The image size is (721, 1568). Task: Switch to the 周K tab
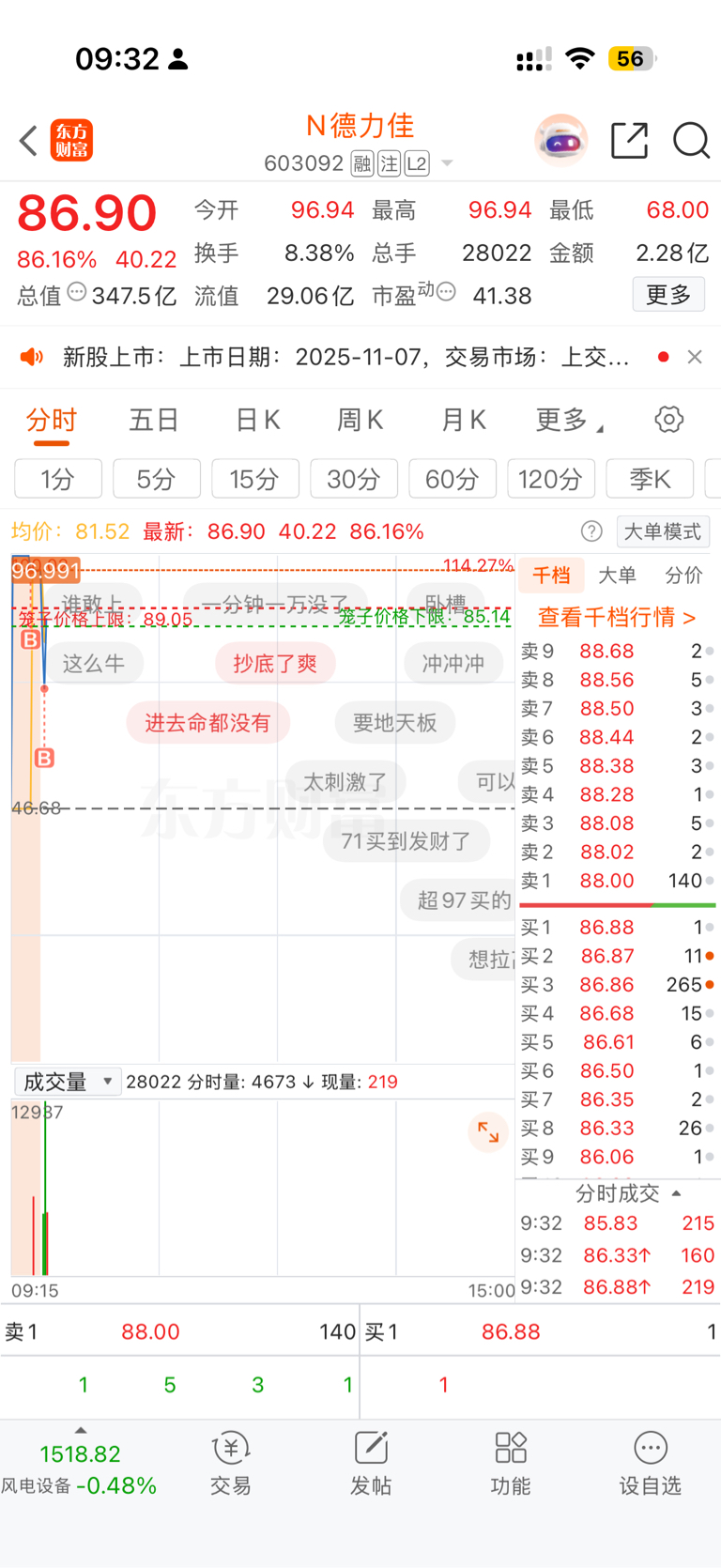pos(360,420)
